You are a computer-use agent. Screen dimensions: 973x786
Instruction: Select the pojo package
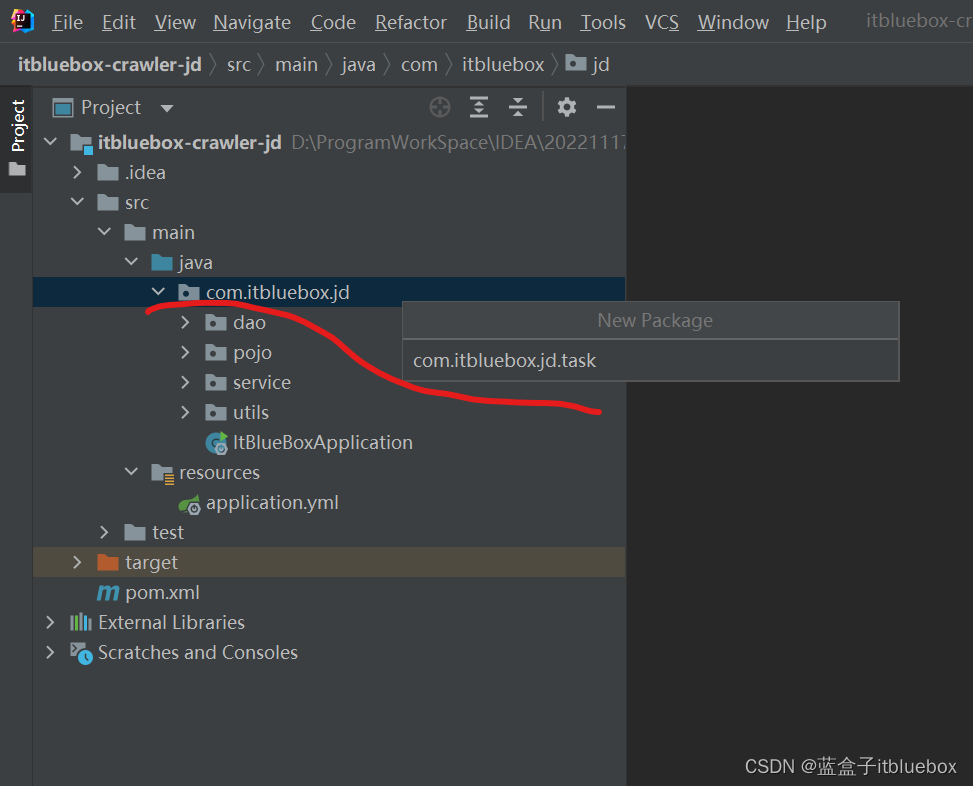[238, 352]
